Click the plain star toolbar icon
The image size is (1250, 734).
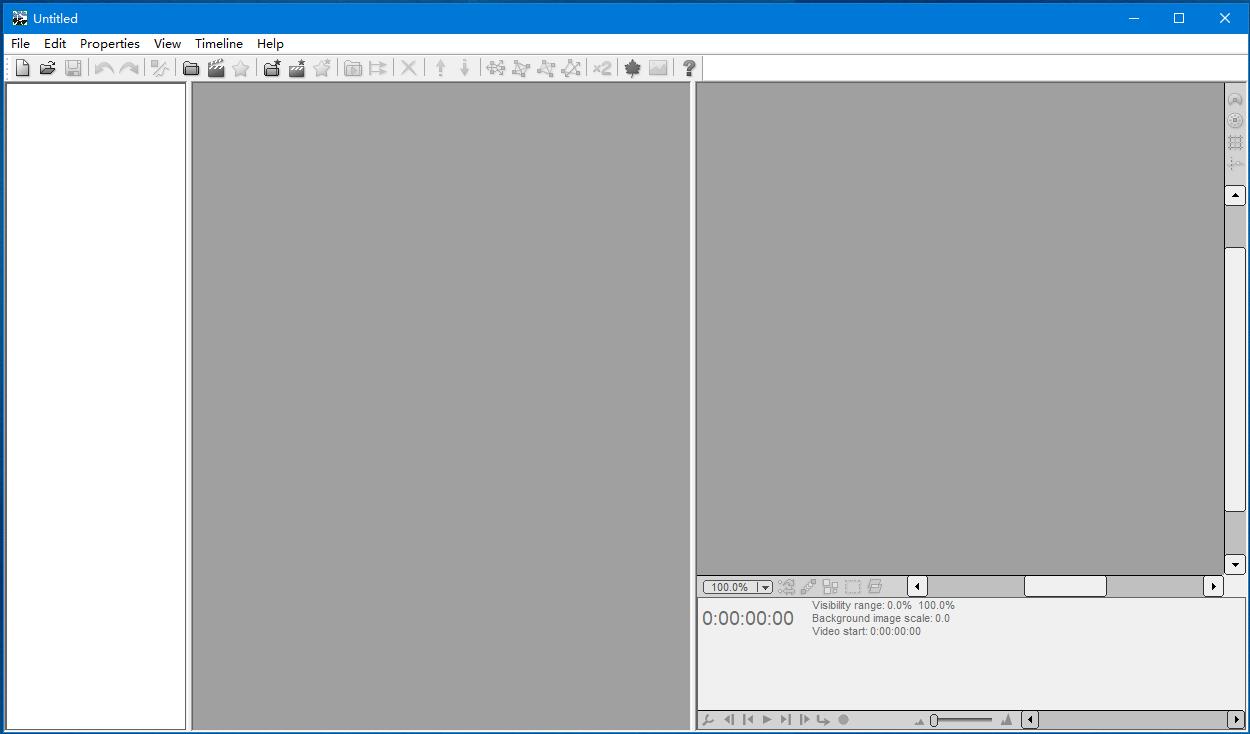pyautogui.click(x=241, y=68)
